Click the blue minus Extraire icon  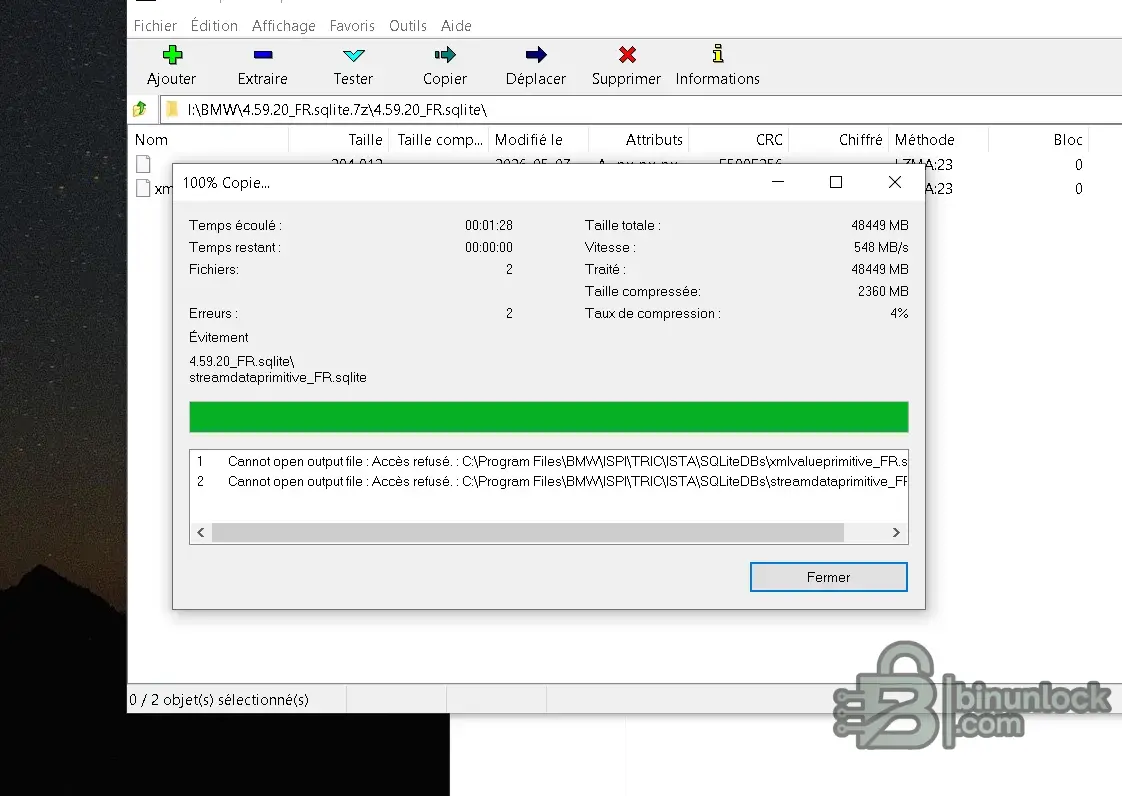pyautogui.click(x=263, y=55)
